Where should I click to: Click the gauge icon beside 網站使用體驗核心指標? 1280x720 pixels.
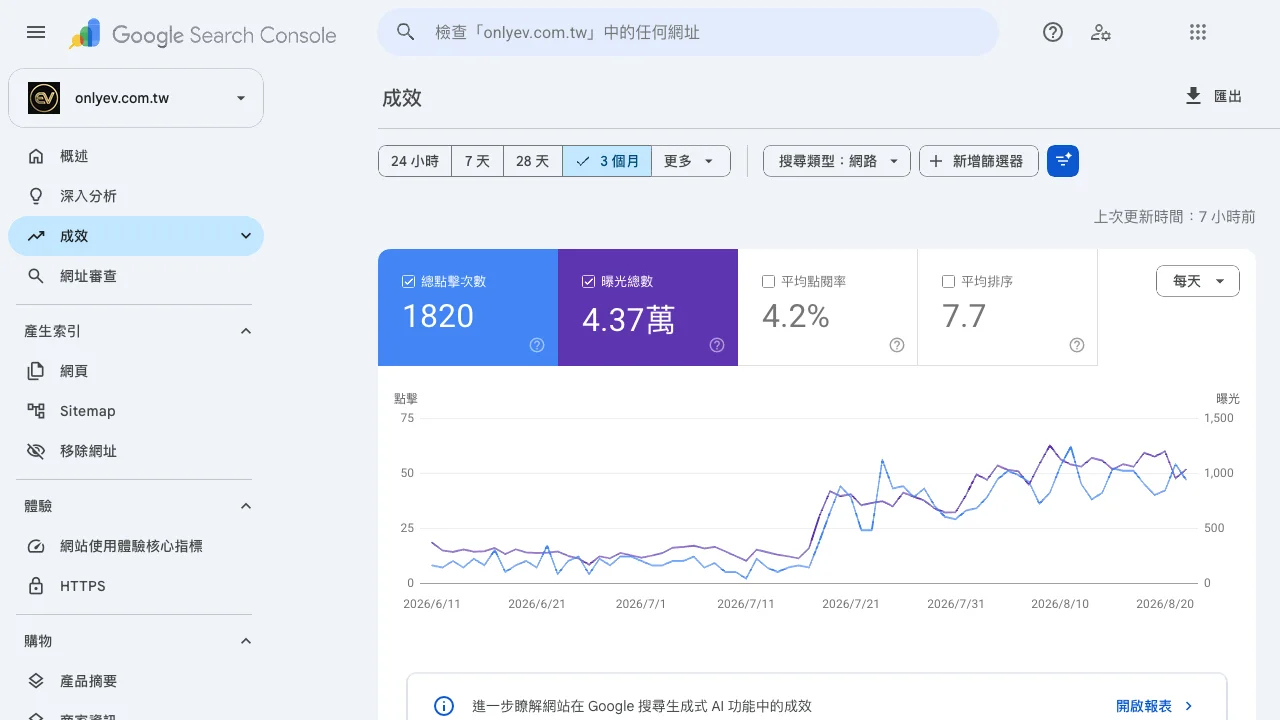tap(36, 546)
